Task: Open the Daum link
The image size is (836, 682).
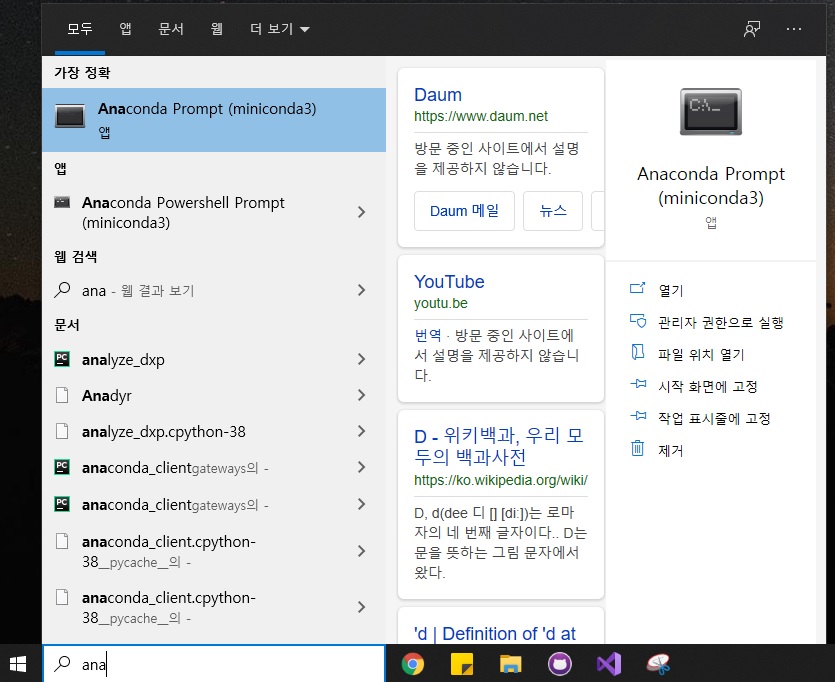Action: click(x=438, y=95)
